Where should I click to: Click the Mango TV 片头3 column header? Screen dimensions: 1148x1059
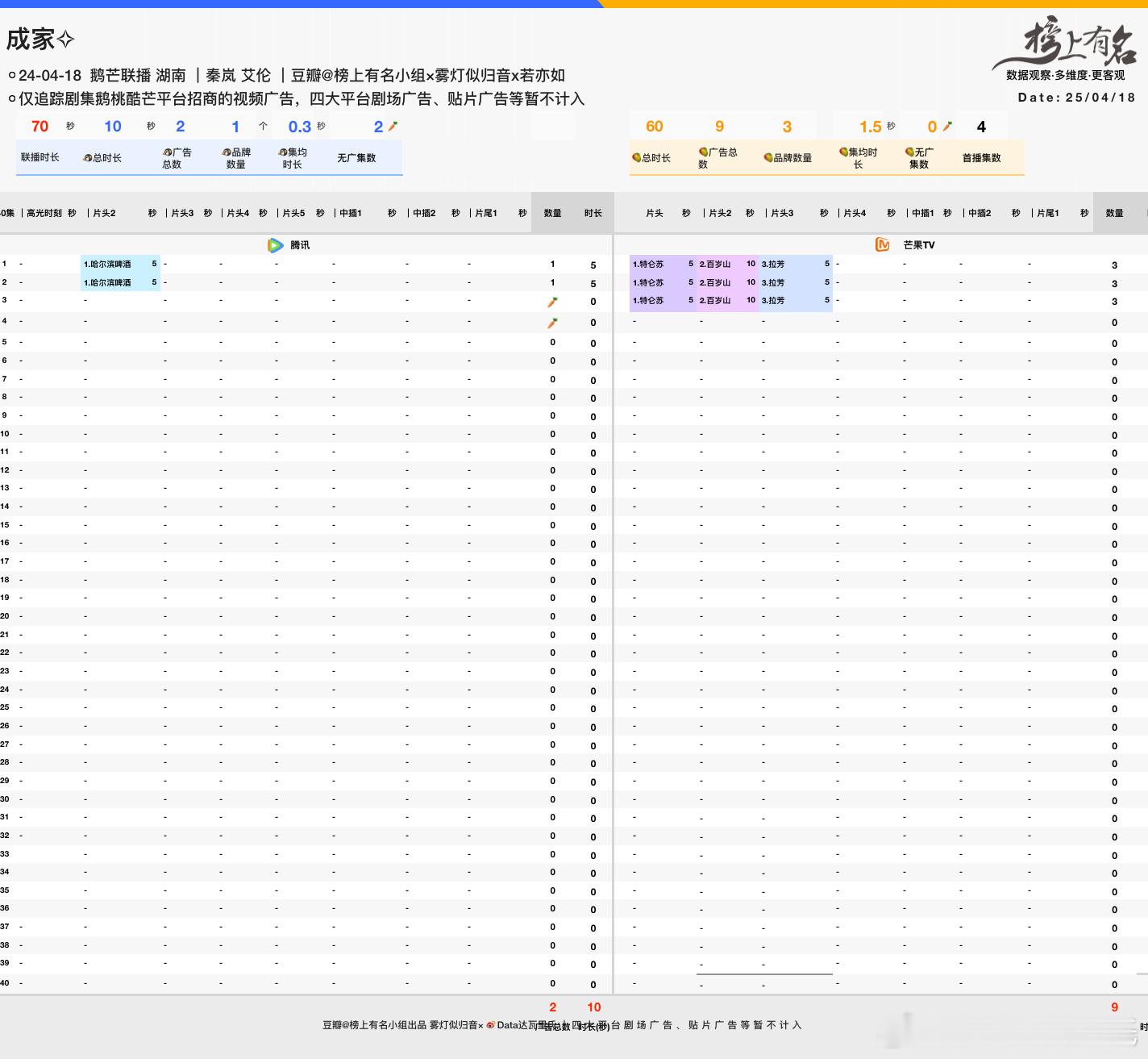pyautogui.click(x=782, y=213)
